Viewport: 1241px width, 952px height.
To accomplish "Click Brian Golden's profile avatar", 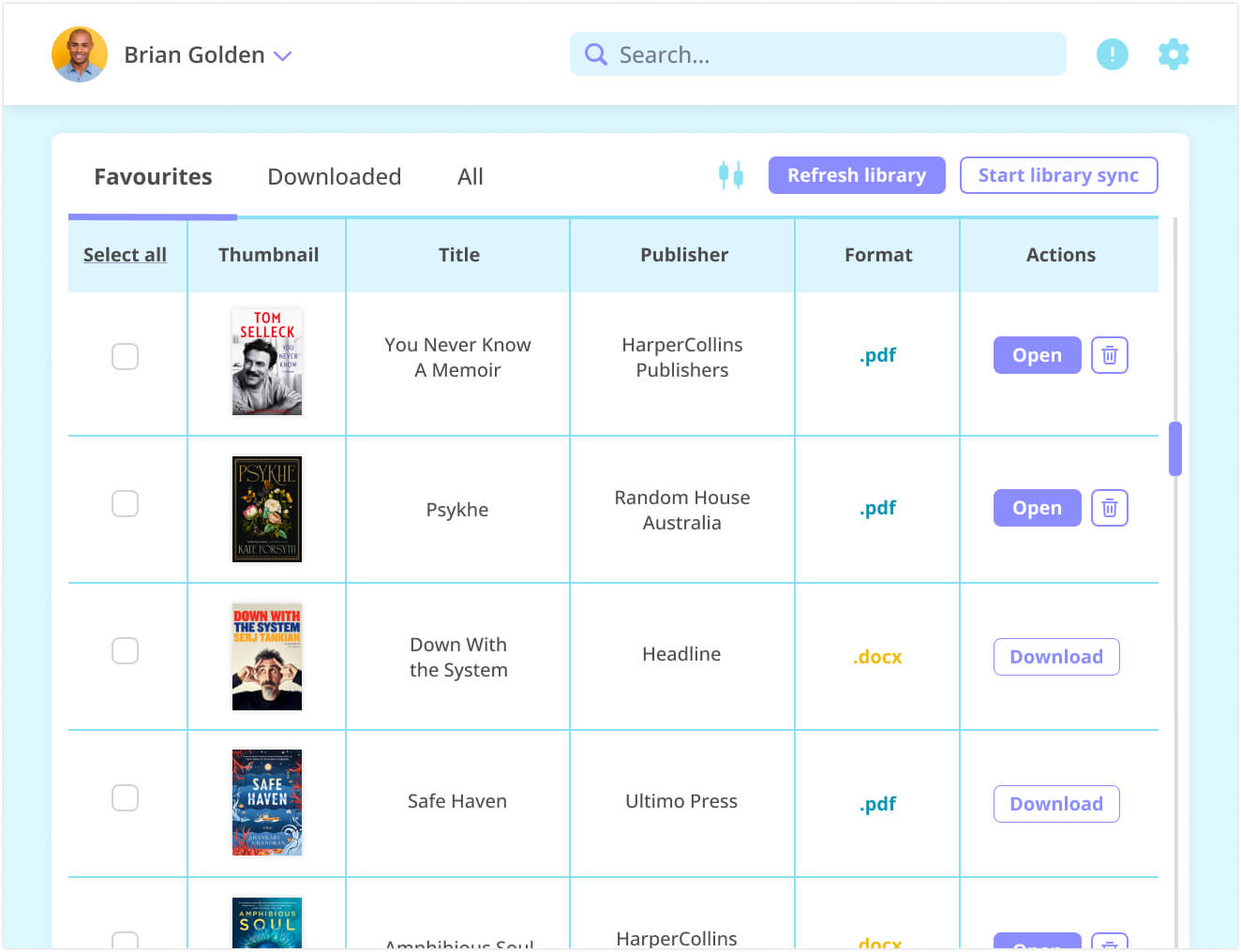I will pyautogui.click(x=80, y=53).
